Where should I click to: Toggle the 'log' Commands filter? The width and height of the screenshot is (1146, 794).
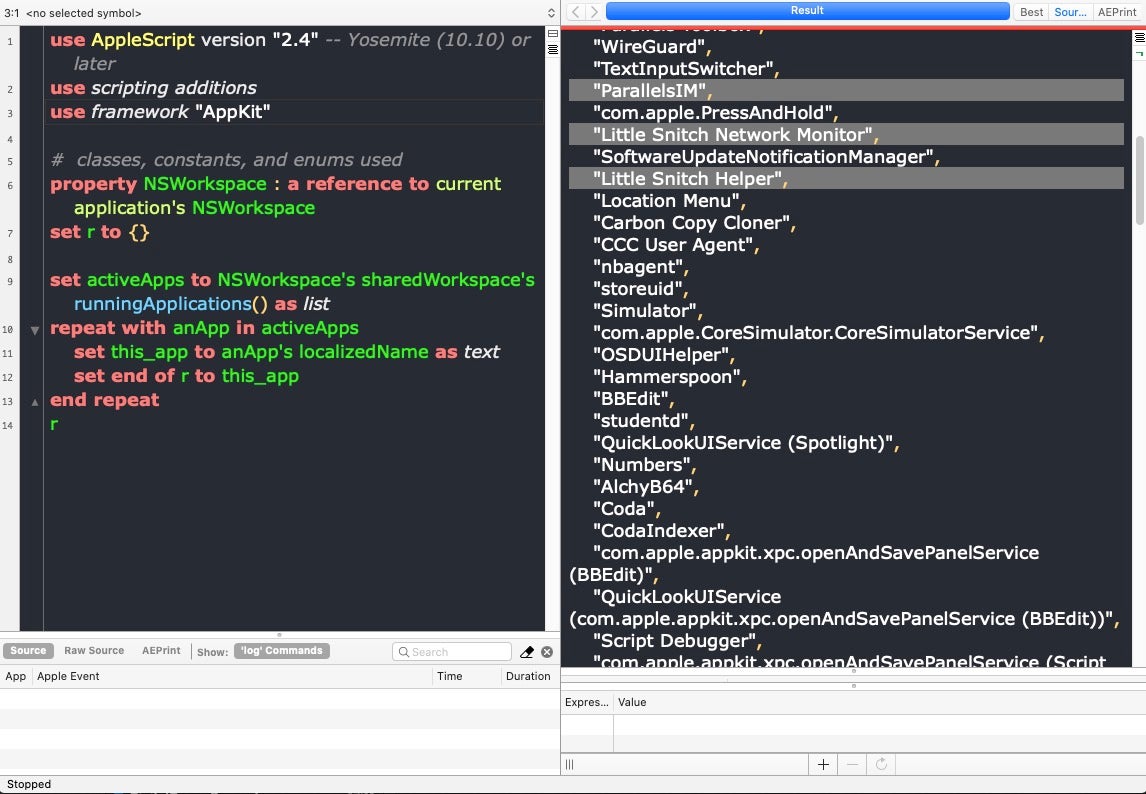281,651
